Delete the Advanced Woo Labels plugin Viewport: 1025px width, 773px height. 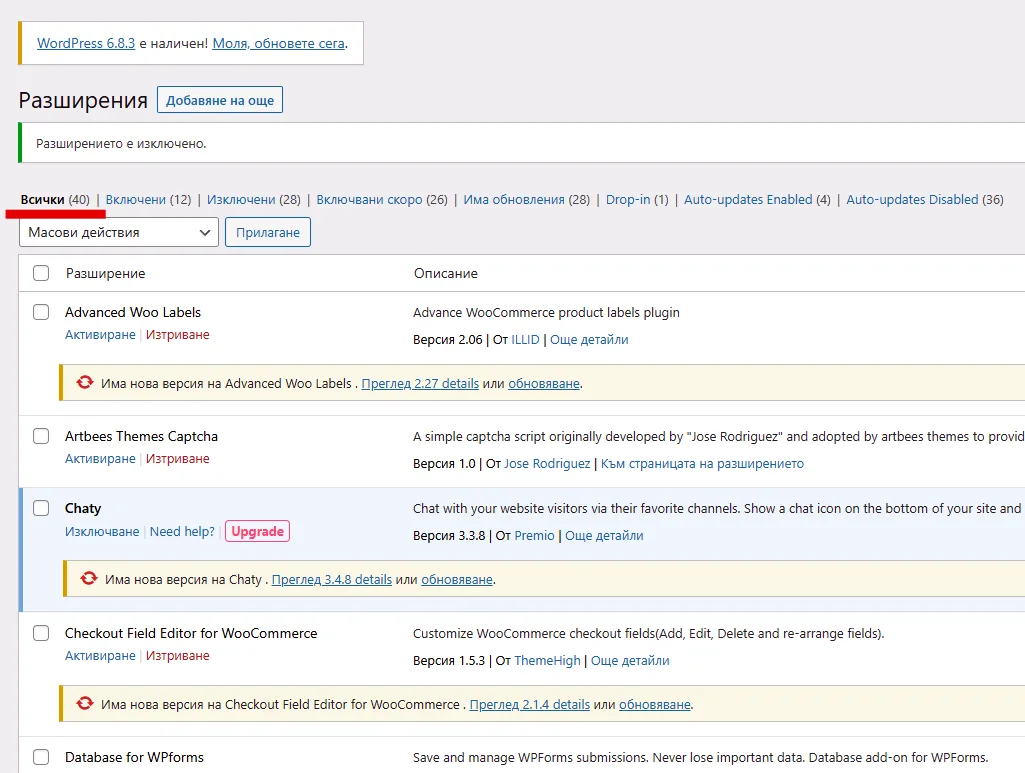point(178,335)
